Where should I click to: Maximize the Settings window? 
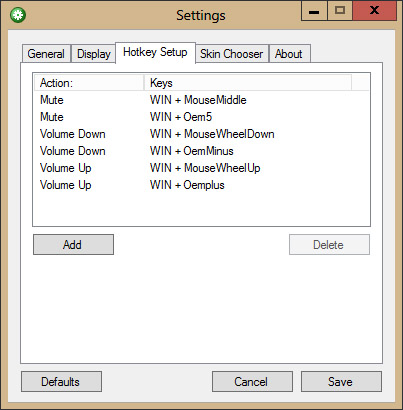click(340, 11)
